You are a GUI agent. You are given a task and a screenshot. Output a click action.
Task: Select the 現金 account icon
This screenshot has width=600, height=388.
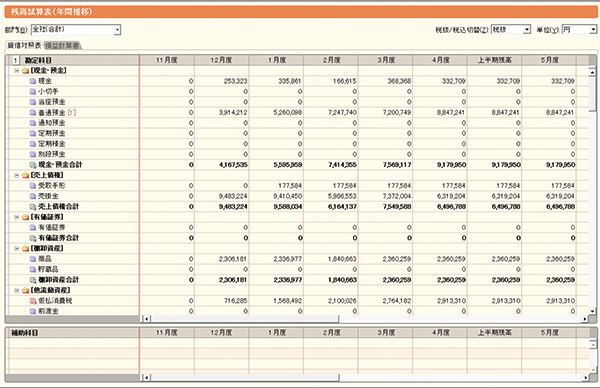(33, 81)
